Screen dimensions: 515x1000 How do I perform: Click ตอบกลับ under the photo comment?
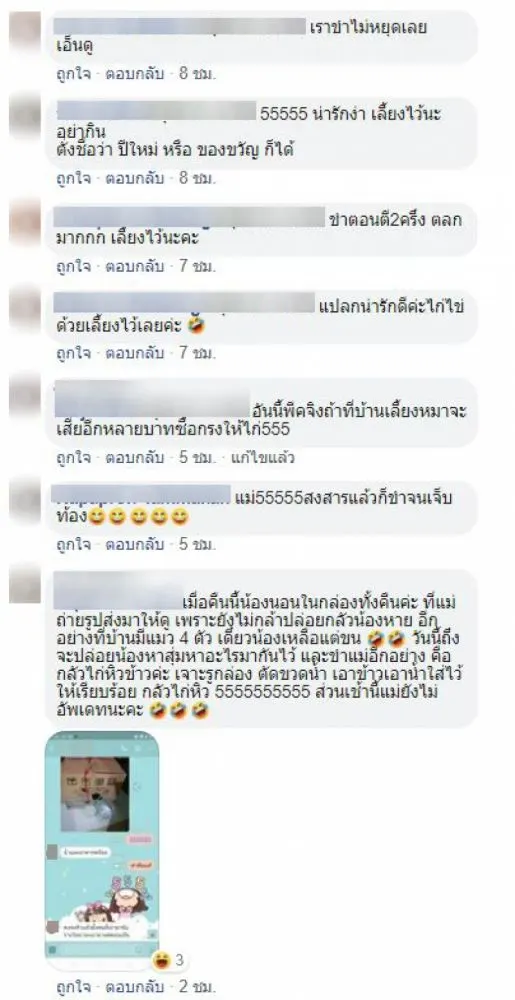(x=134, y=988)
